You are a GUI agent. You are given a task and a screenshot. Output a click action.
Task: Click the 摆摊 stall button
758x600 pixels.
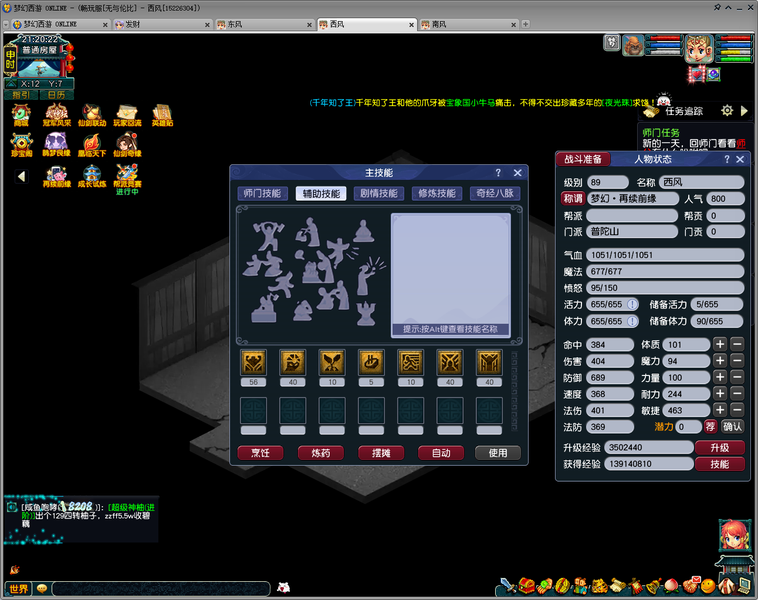[381, 453]
